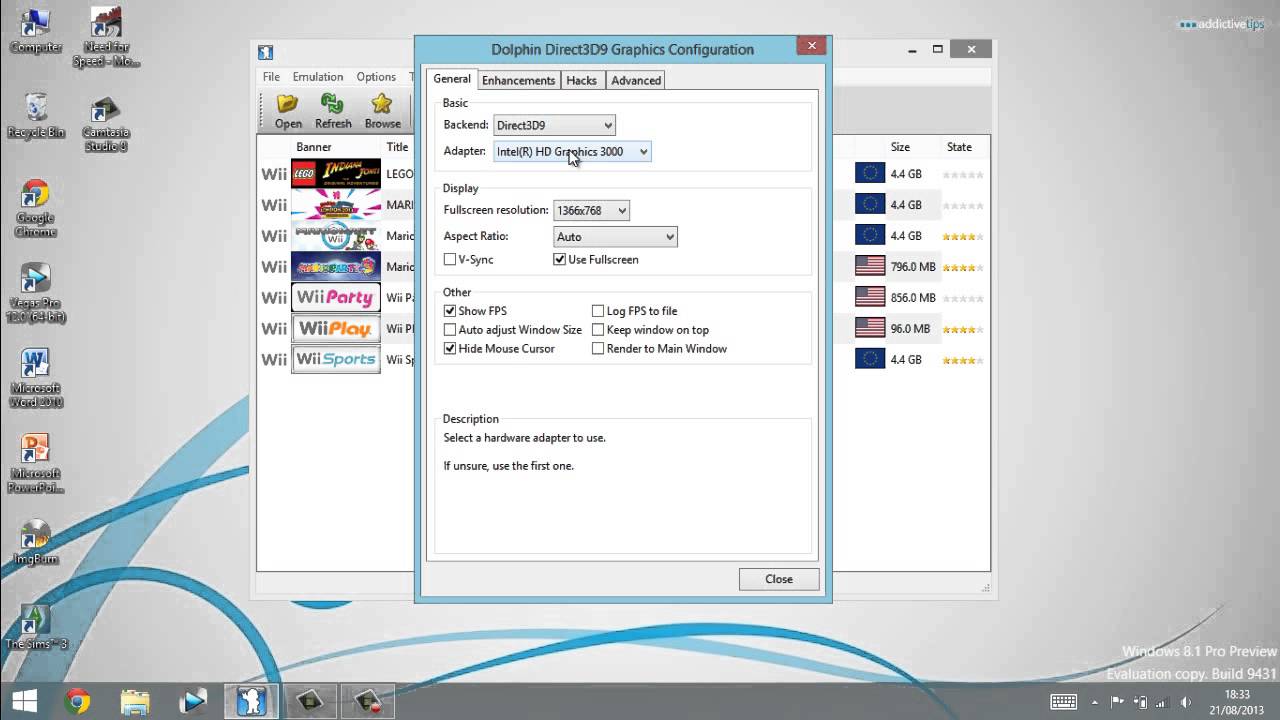Click the US flag beside 796.0 MB
The height and width of the screenshot is (720, 1280).
coord(870,267)
